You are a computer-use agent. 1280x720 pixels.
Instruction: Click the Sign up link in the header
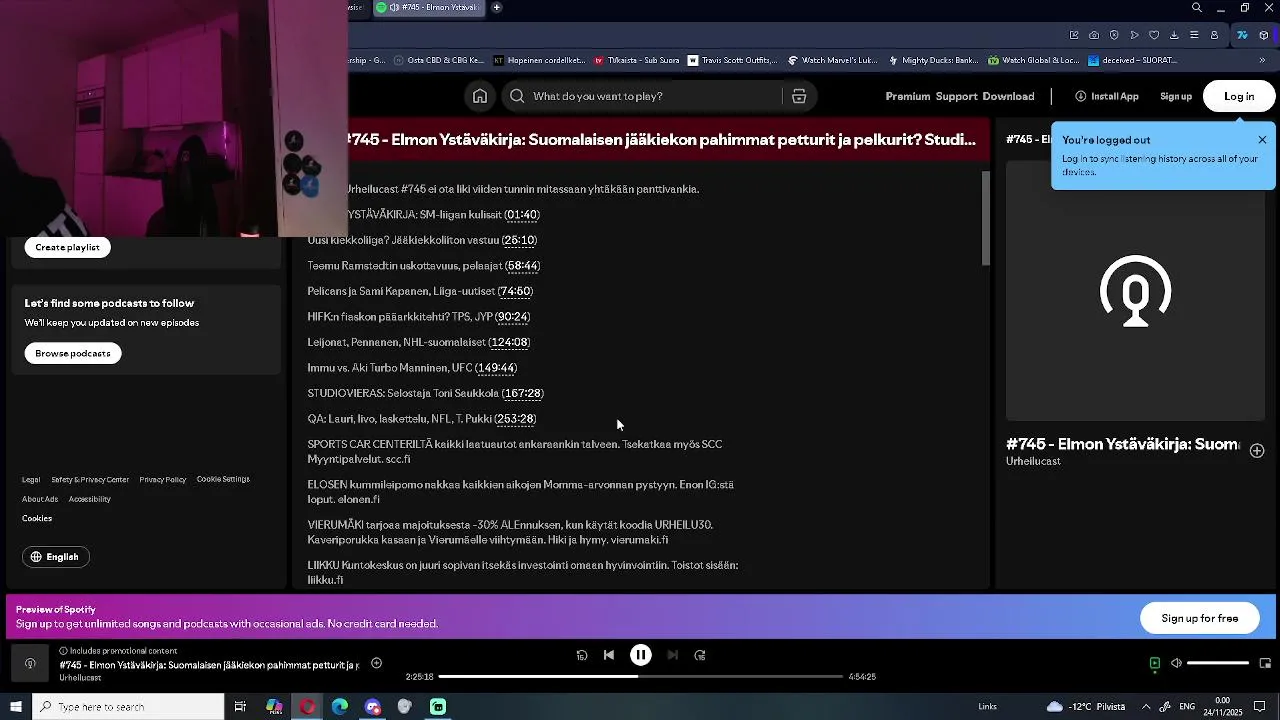tap(1176, 96)
